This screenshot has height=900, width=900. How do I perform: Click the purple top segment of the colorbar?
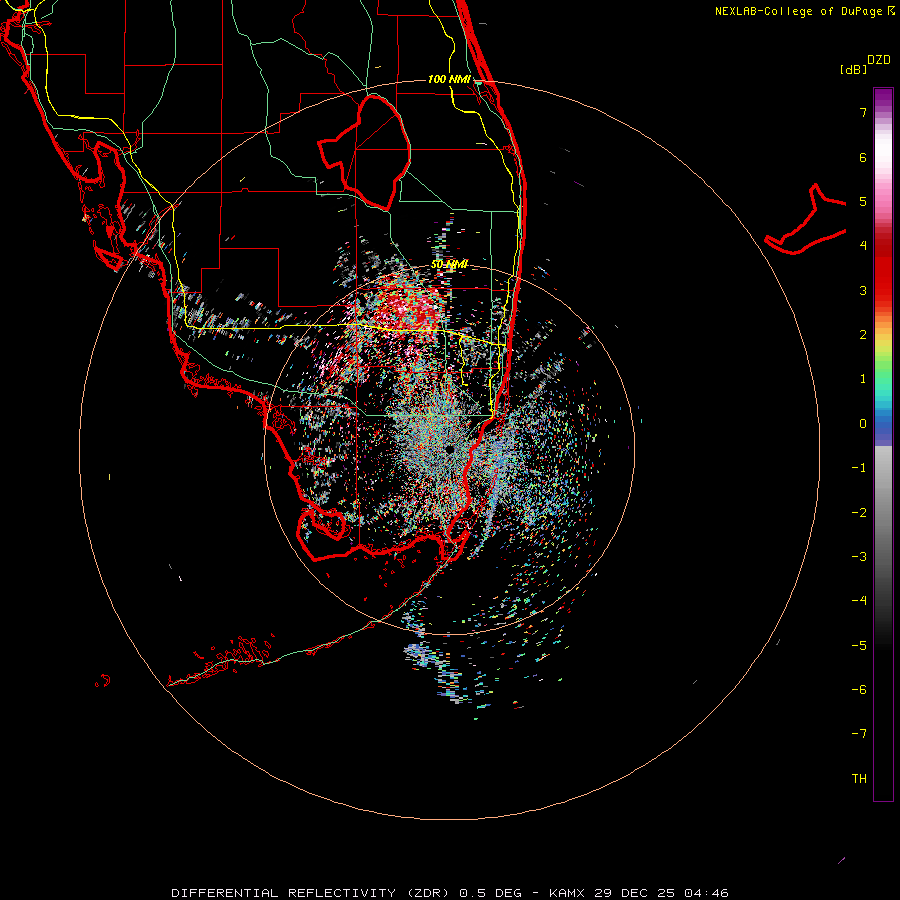[x=883, y=98]
